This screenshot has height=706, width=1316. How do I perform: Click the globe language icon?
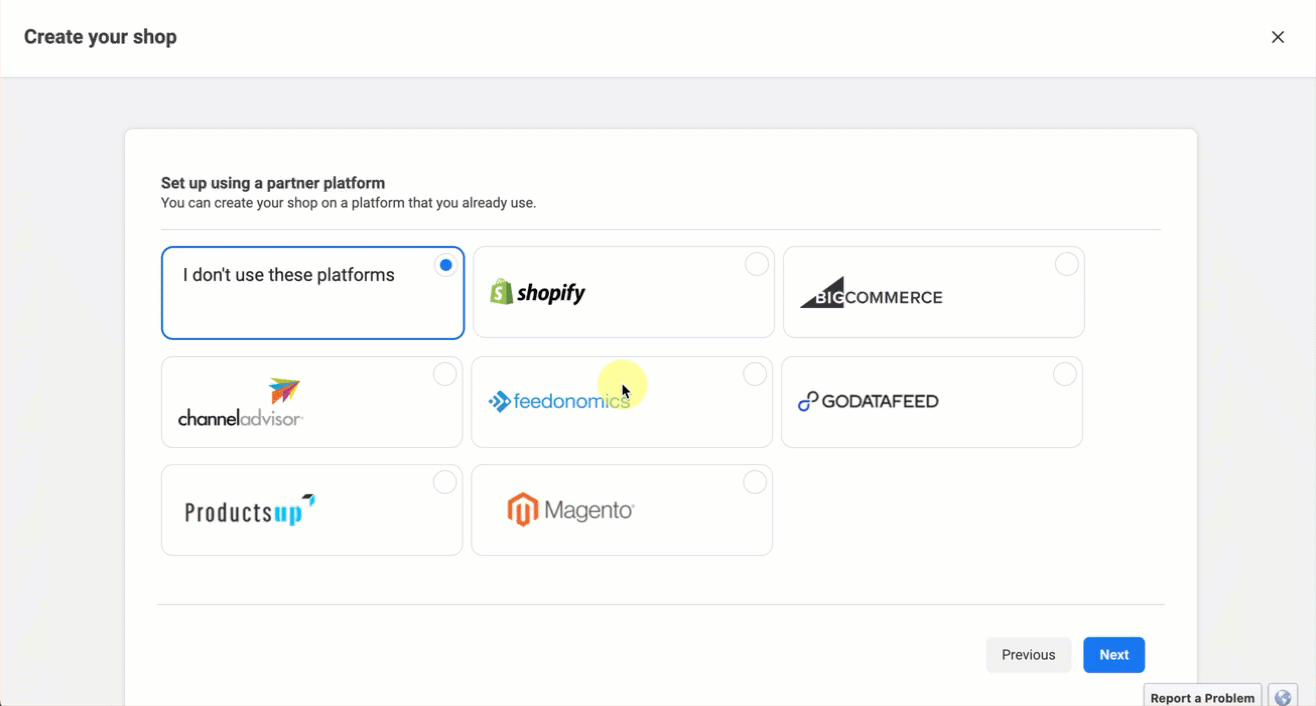[1283, 697]
